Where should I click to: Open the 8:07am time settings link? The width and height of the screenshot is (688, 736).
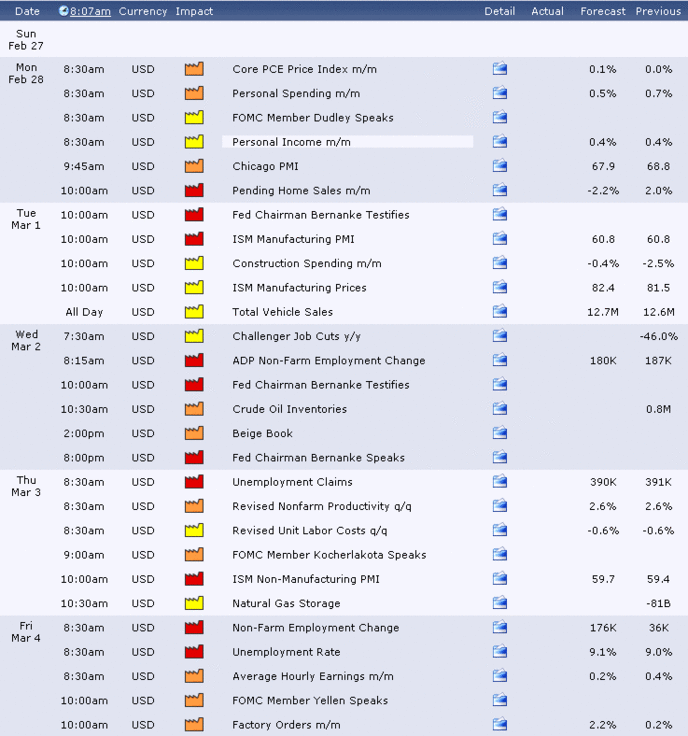(90, 11)
